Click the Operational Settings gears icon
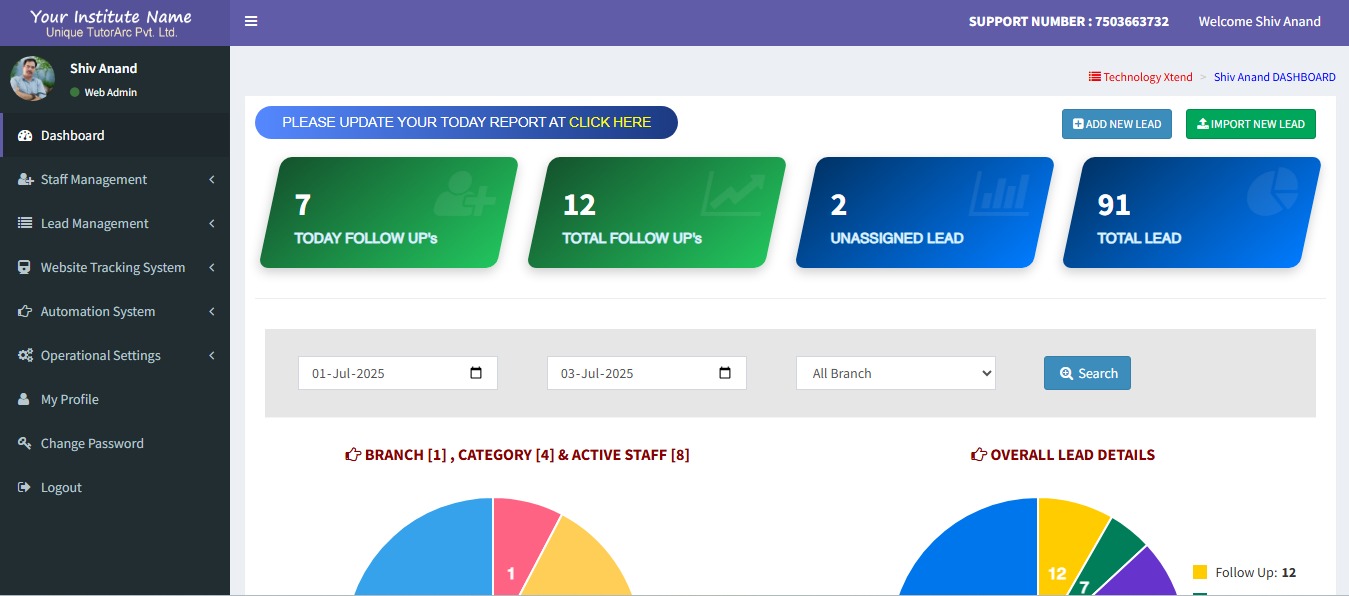1349x596 pixels. [25, 356]
